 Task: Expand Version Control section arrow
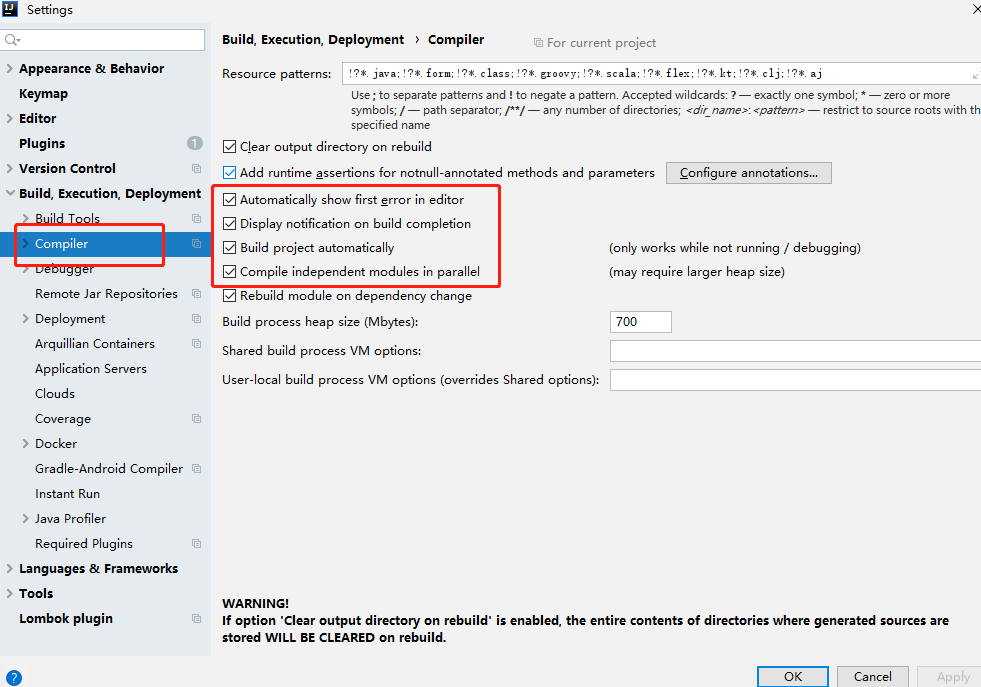(x=9, y=168)
